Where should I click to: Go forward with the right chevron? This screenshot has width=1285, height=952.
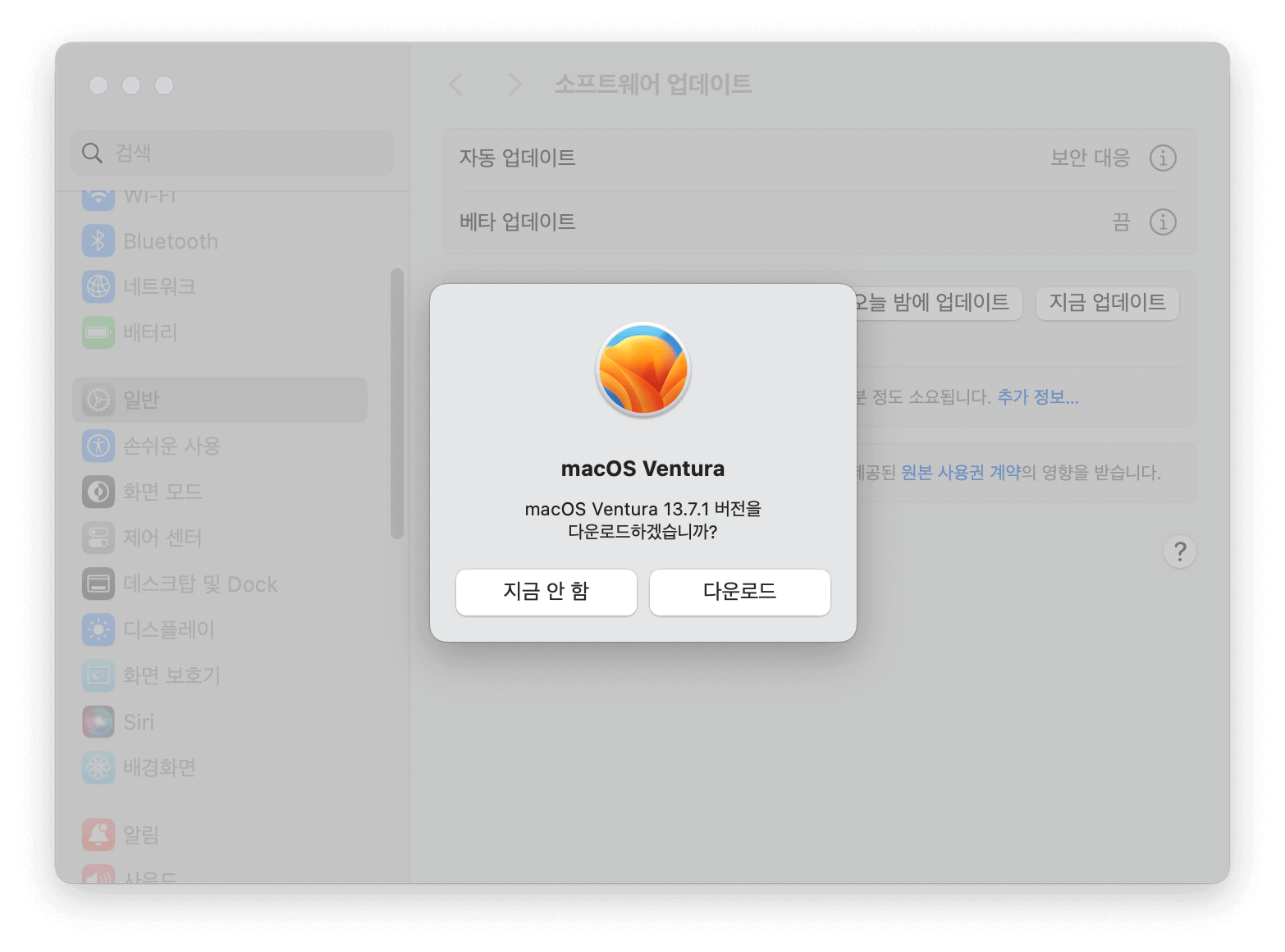coord(514,84)
